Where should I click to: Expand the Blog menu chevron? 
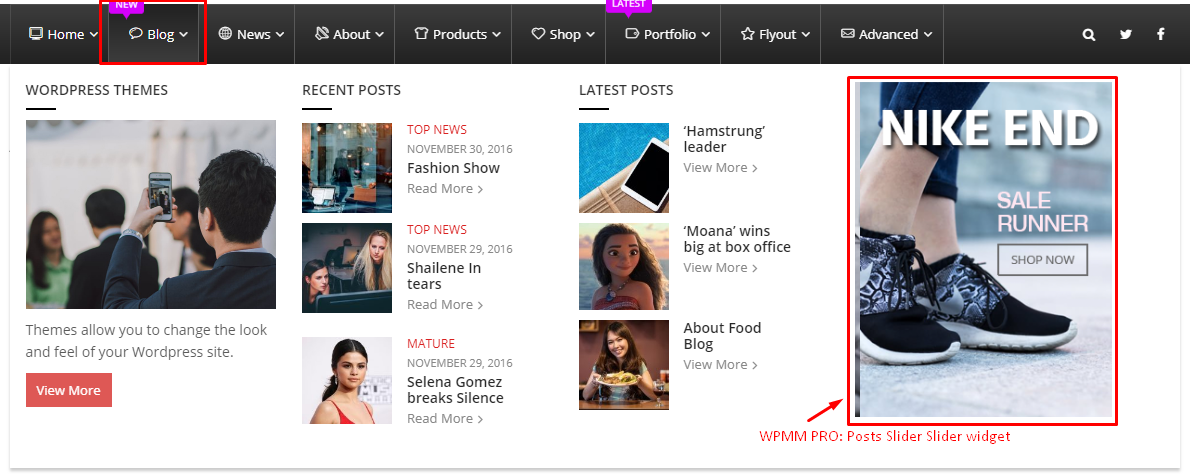(x=184, y=35)
